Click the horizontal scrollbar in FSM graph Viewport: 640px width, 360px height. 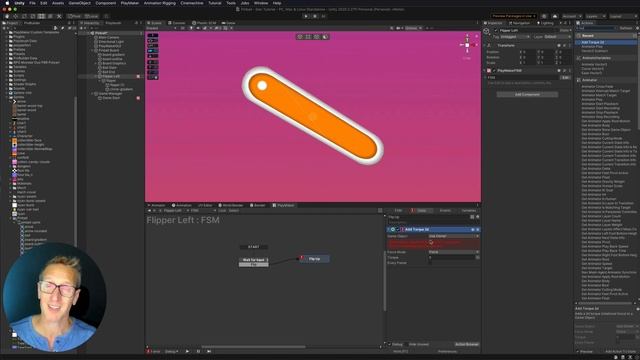click(253, 347)
